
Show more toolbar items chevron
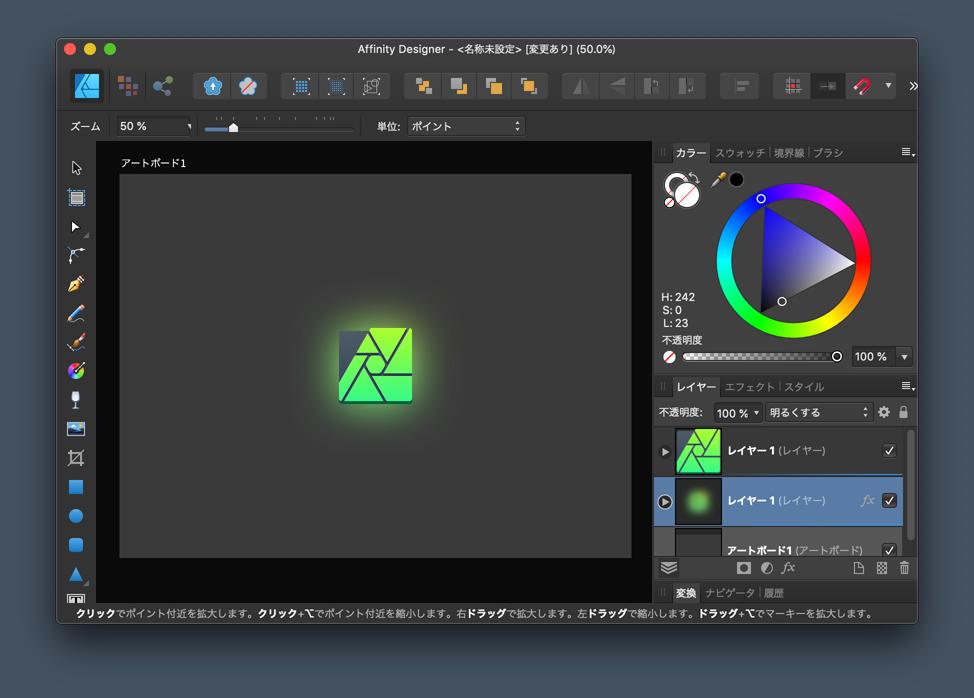pos(913,86)
